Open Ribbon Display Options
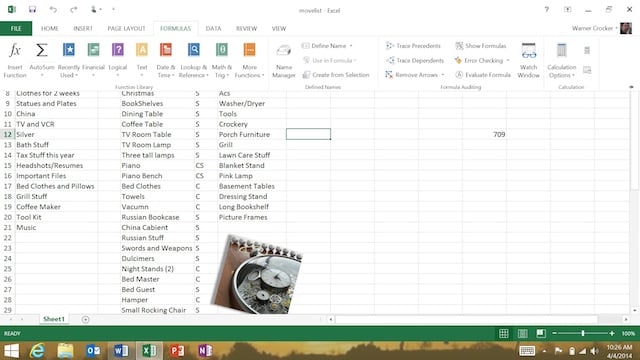The image size is (640, 360). [567, 9]
